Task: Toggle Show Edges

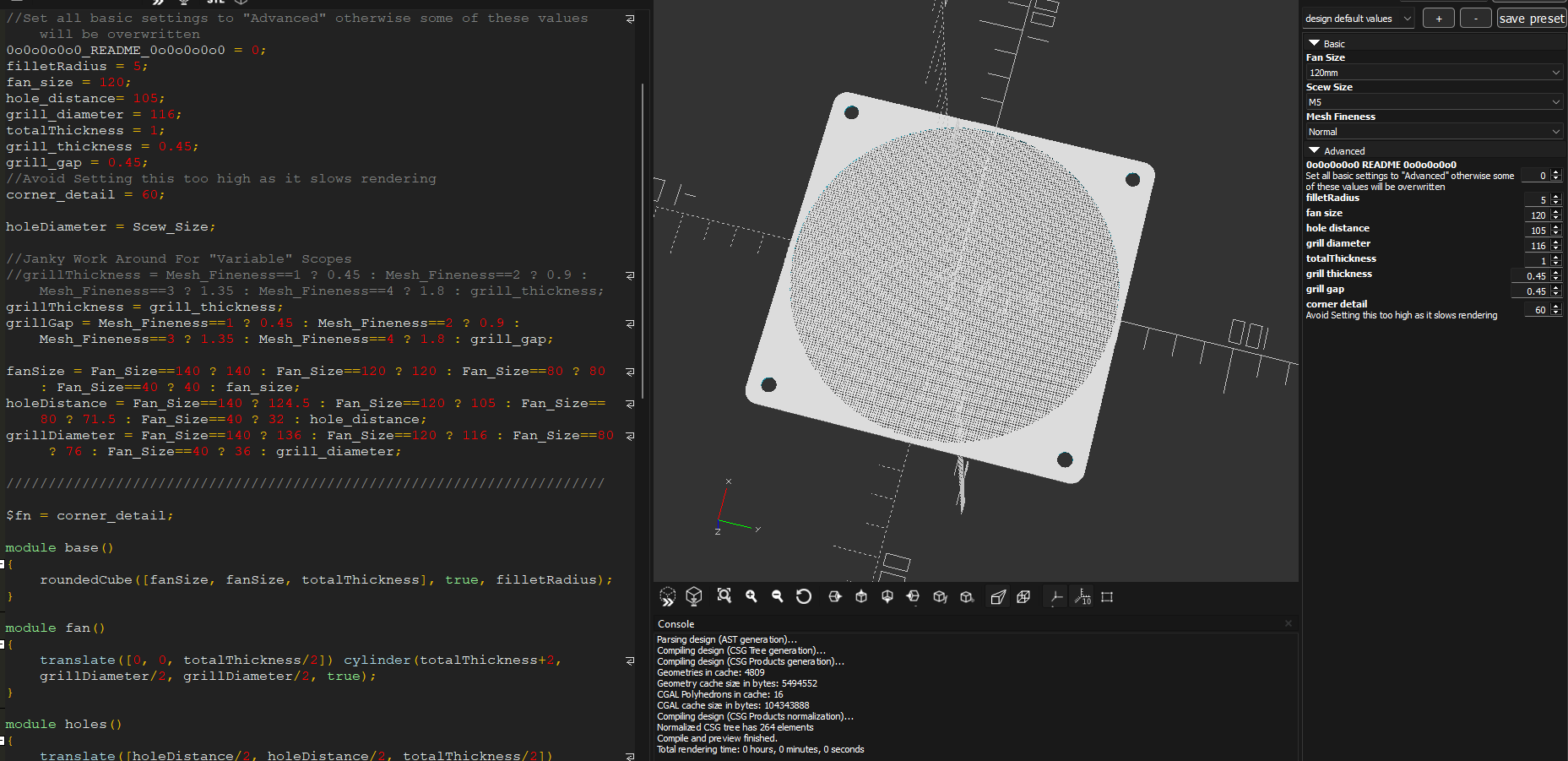Action: (x=1107, y=596)
